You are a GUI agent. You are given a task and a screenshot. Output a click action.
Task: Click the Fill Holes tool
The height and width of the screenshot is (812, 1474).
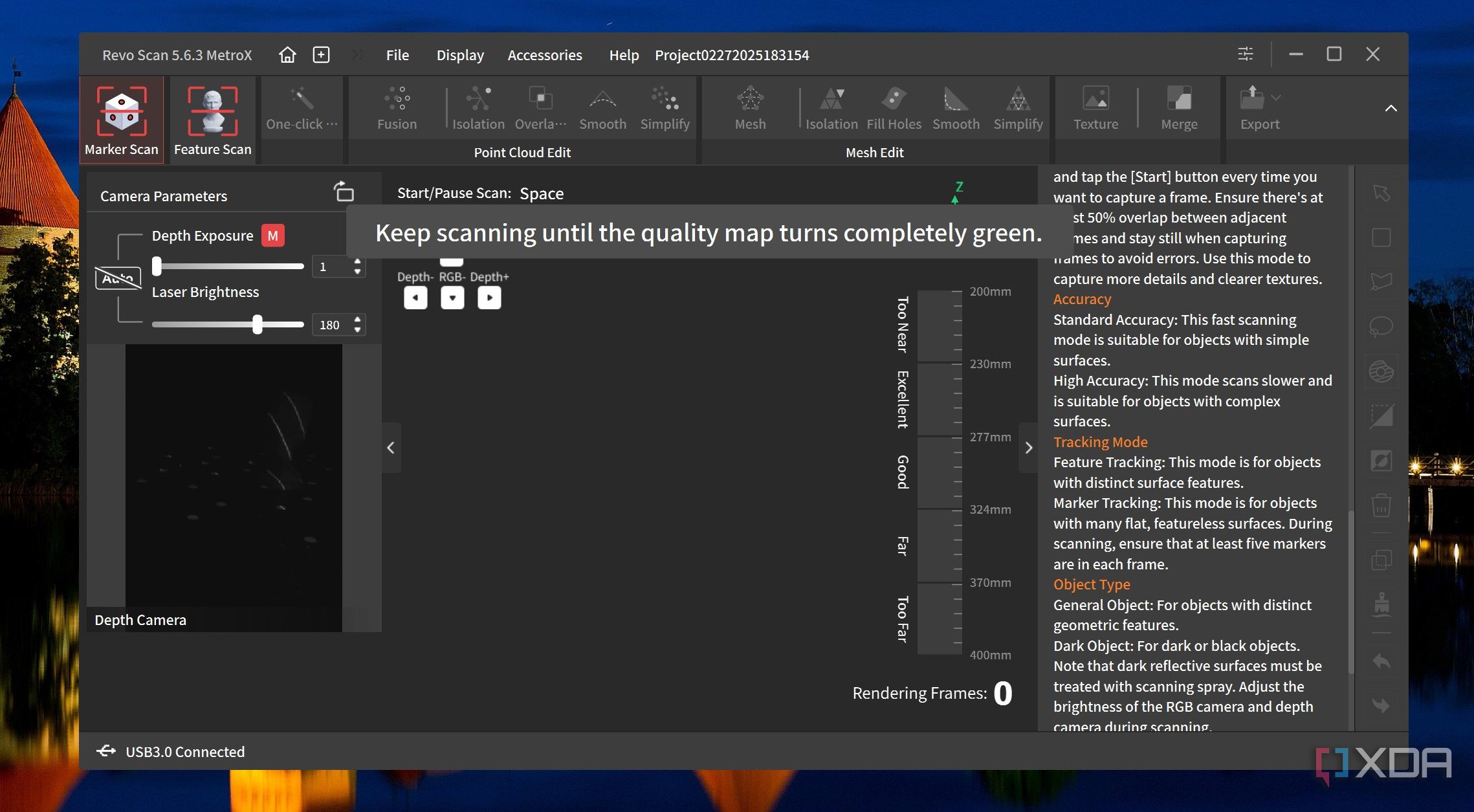pos(894,108)
